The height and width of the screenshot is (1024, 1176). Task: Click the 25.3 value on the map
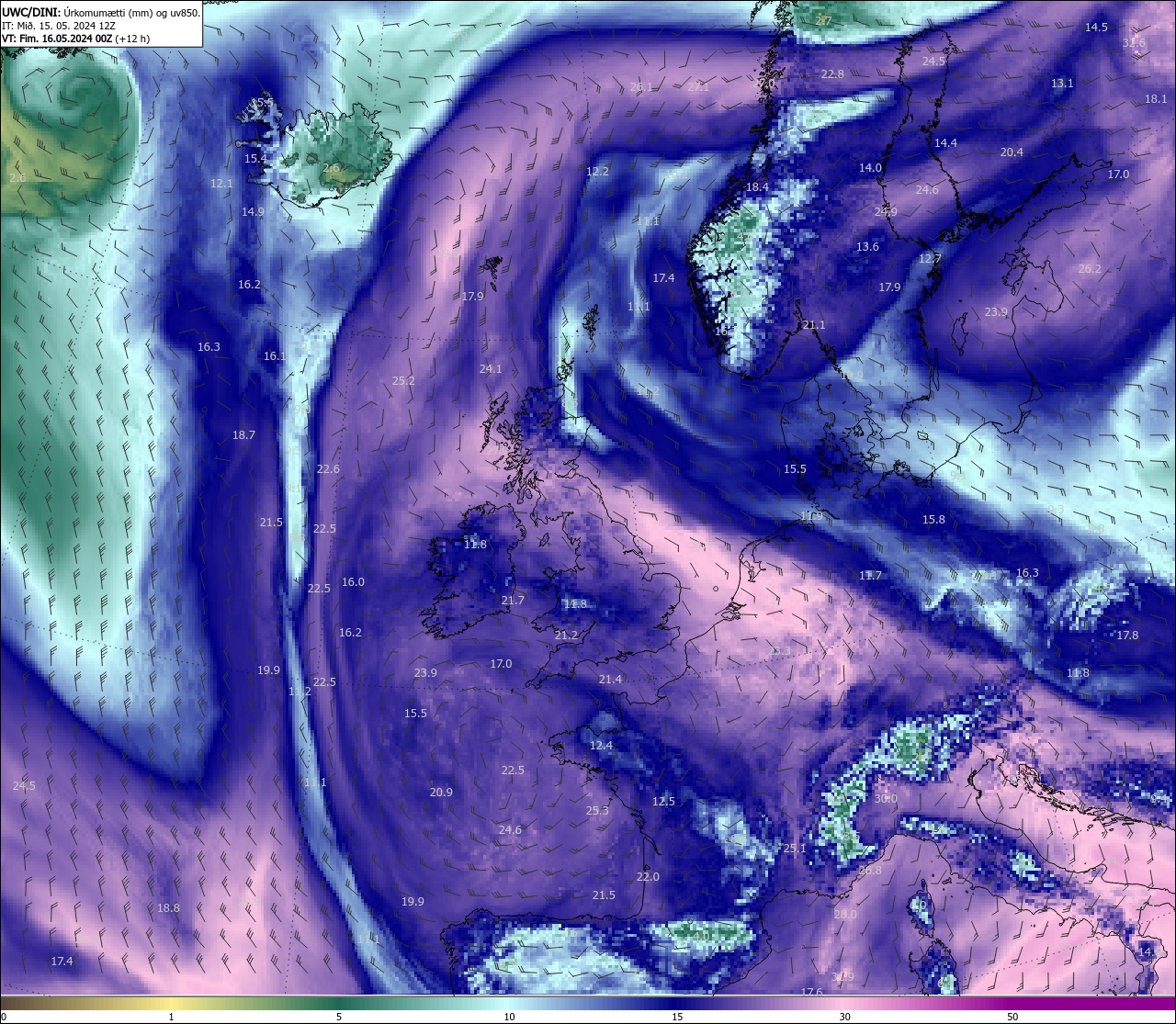[597, 811]
